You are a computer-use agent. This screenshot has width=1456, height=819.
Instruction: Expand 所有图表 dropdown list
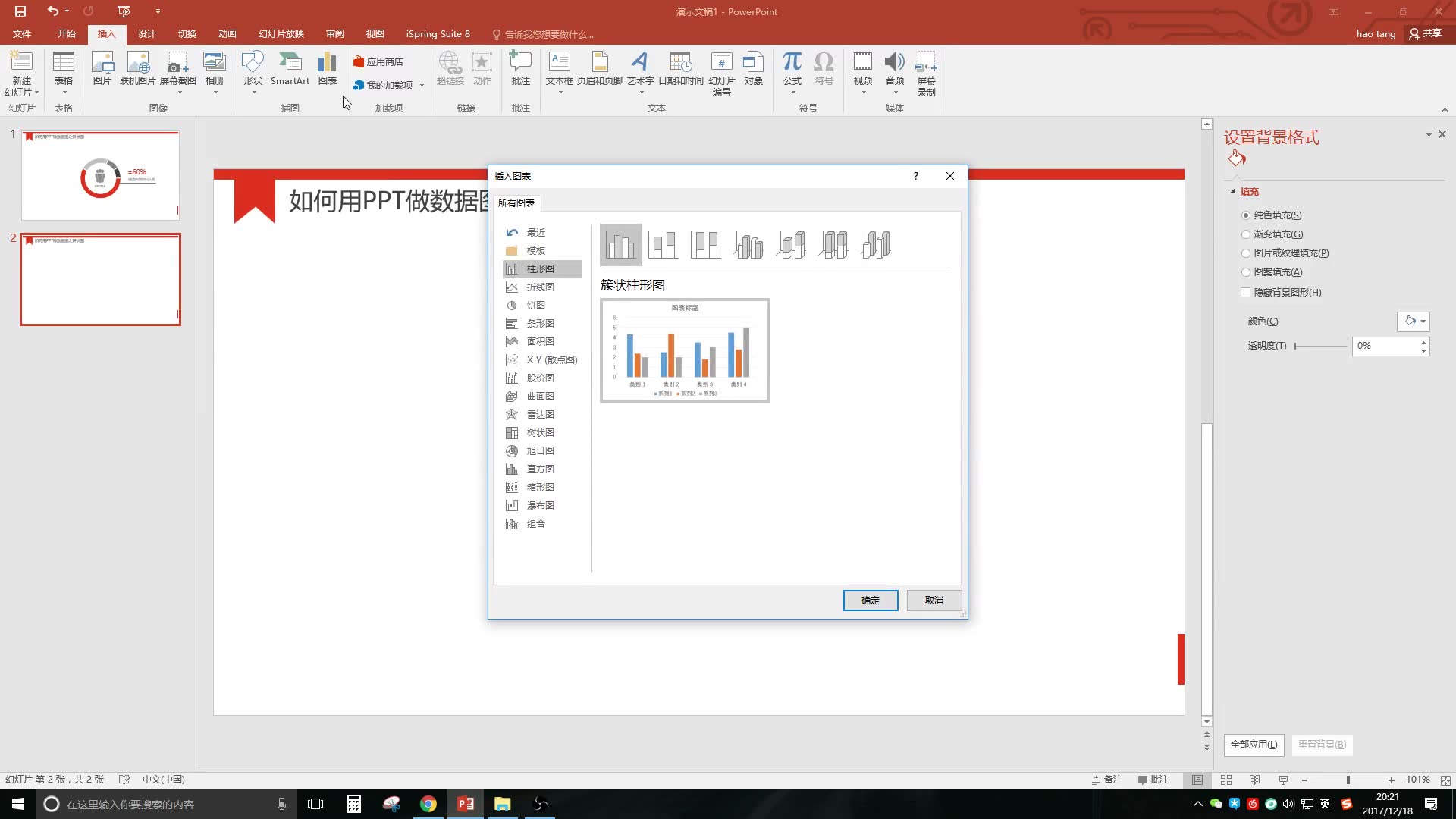click(x=516, y=202)
